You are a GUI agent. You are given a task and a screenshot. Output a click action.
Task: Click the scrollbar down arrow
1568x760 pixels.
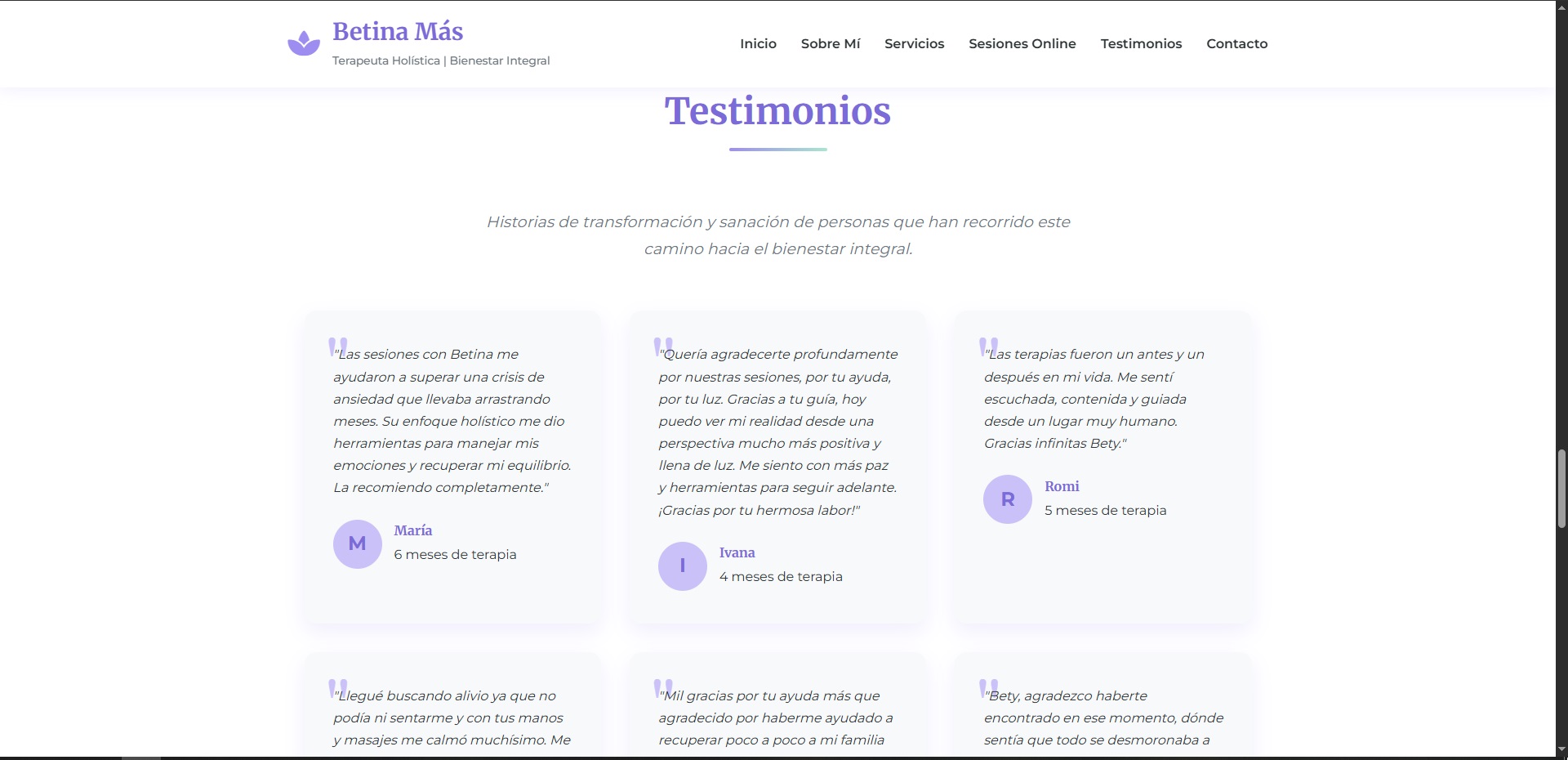click(1561, 749)
